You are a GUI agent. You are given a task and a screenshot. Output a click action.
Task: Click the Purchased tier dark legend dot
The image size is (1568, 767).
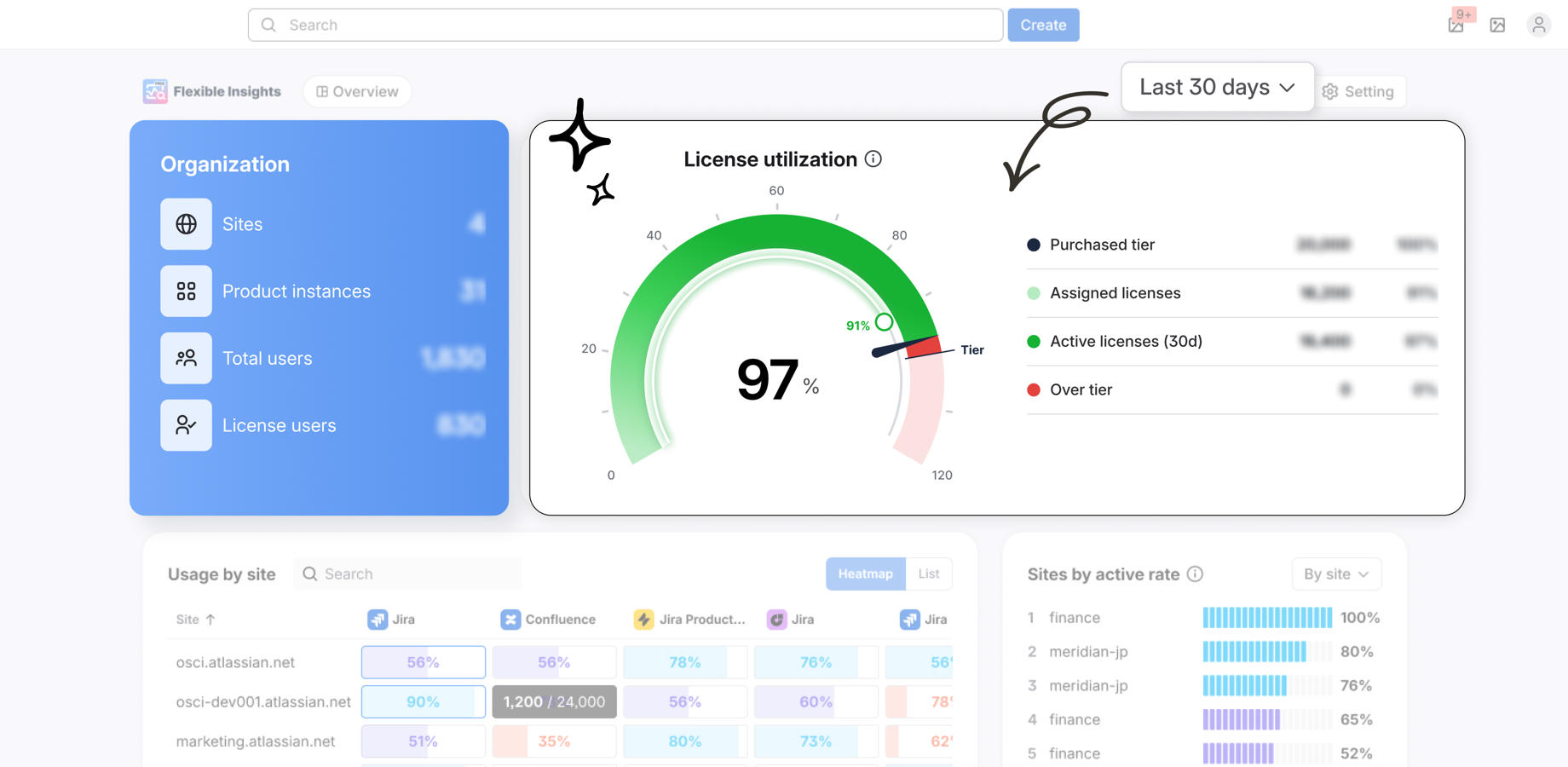pos(1034,245)
